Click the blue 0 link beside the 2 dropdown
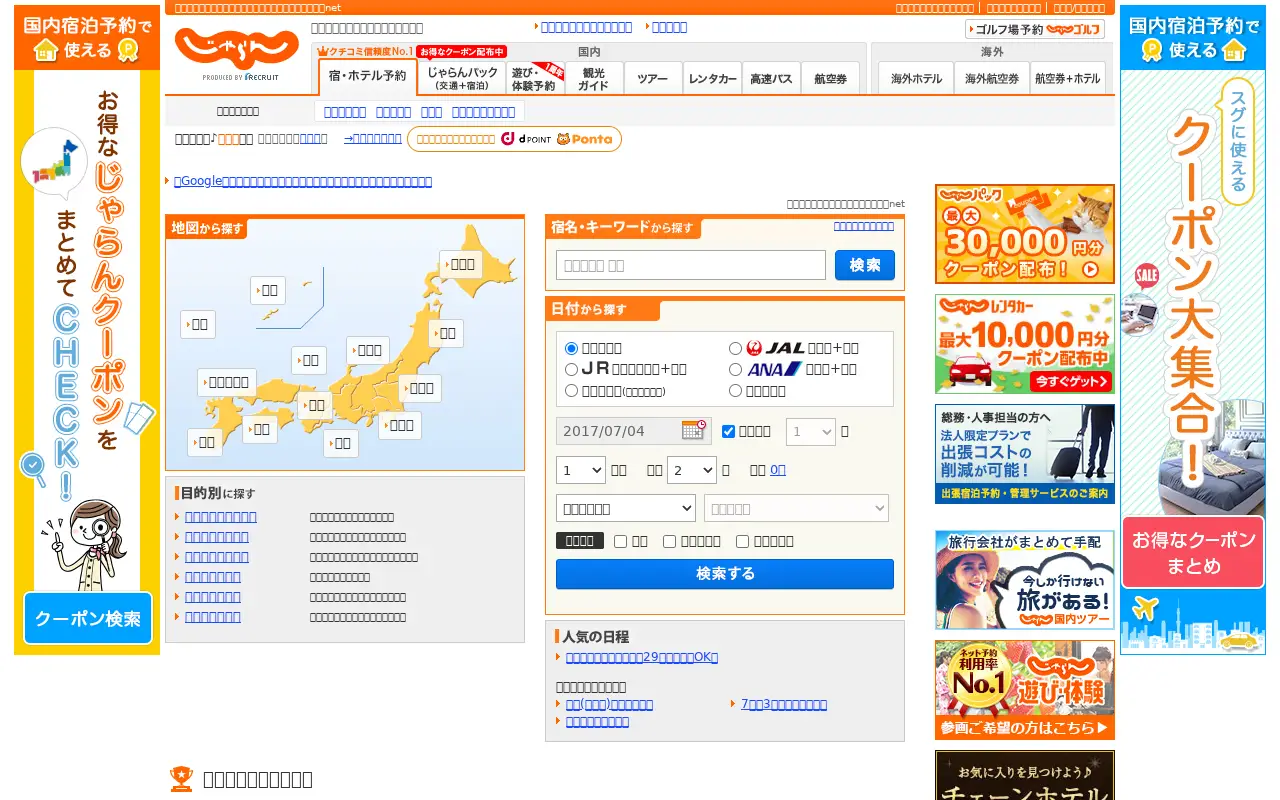Image resolution: width=1280 pixels, height=800 pixels. [778, 470]
